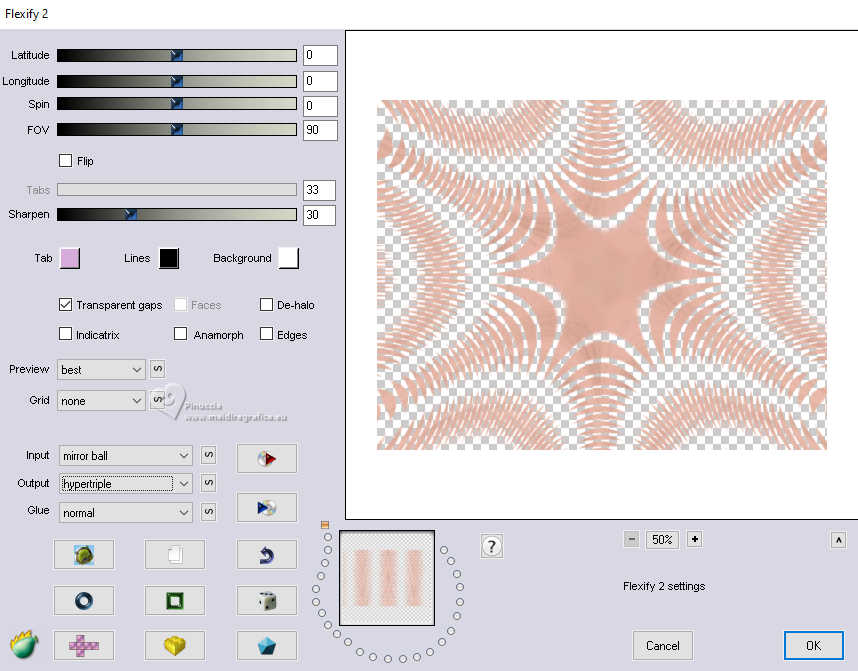Enable the Anamorph checkbox
This screenshot has width=858, height=671.
[x=181, y=334]
